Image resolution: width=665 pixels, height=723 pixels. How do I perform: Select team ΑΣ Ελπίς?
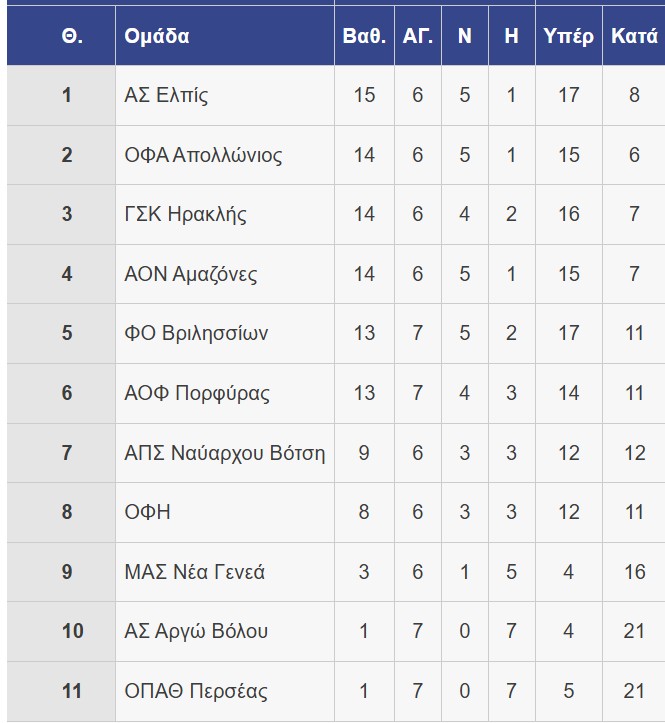tap(166, 96)
